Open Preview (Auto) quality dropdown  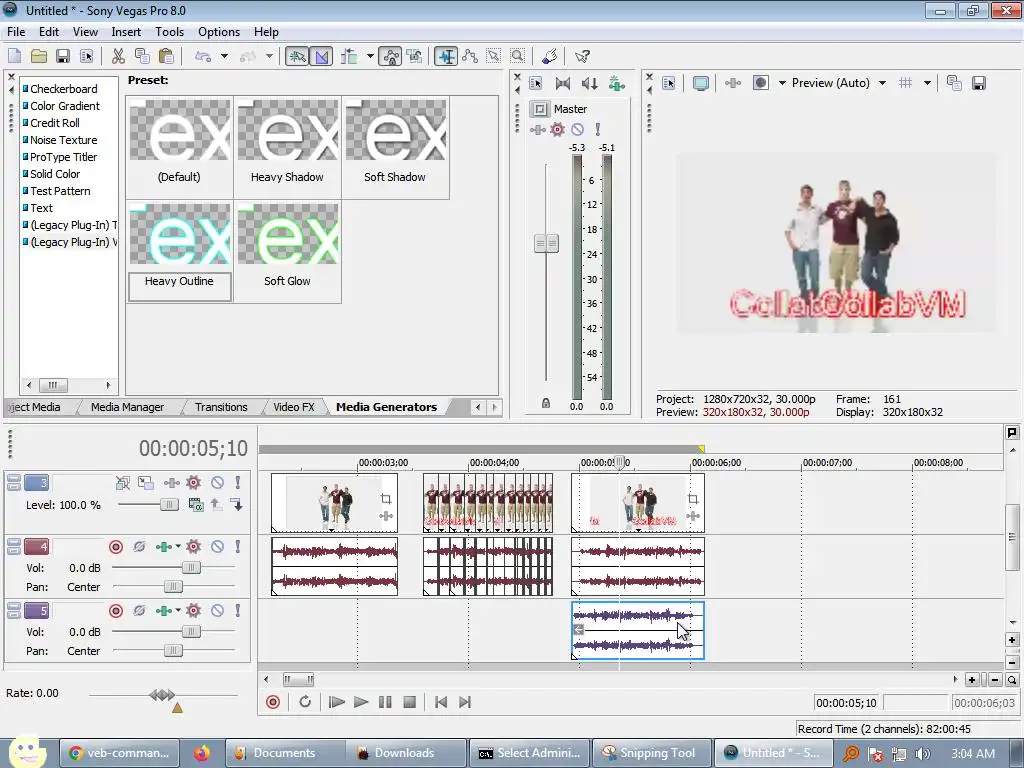[882, 83]
